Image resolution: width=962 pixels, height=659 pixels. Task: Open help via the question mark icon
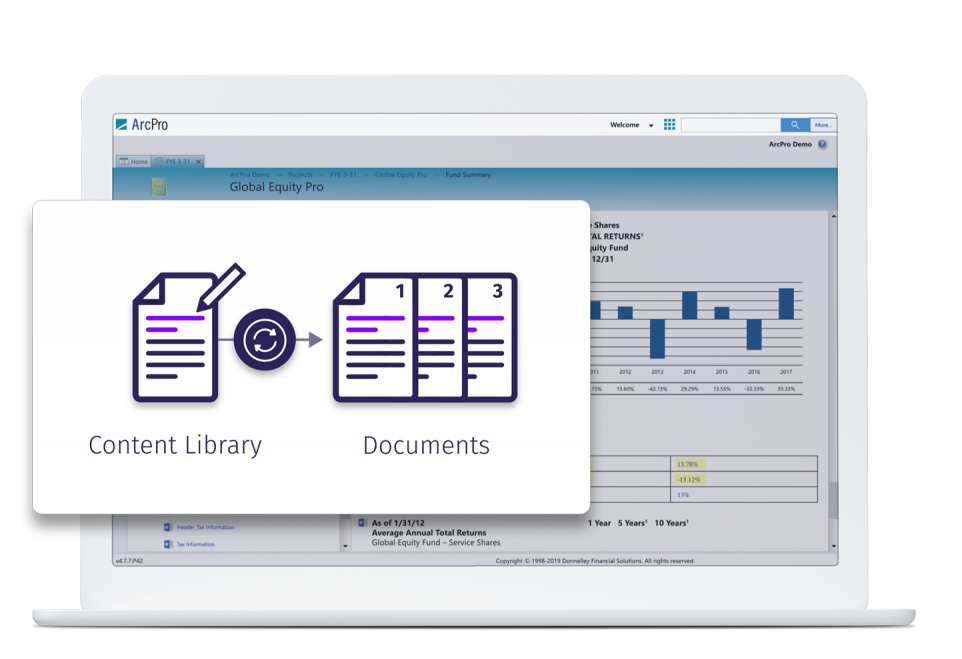tap(821, 144)
